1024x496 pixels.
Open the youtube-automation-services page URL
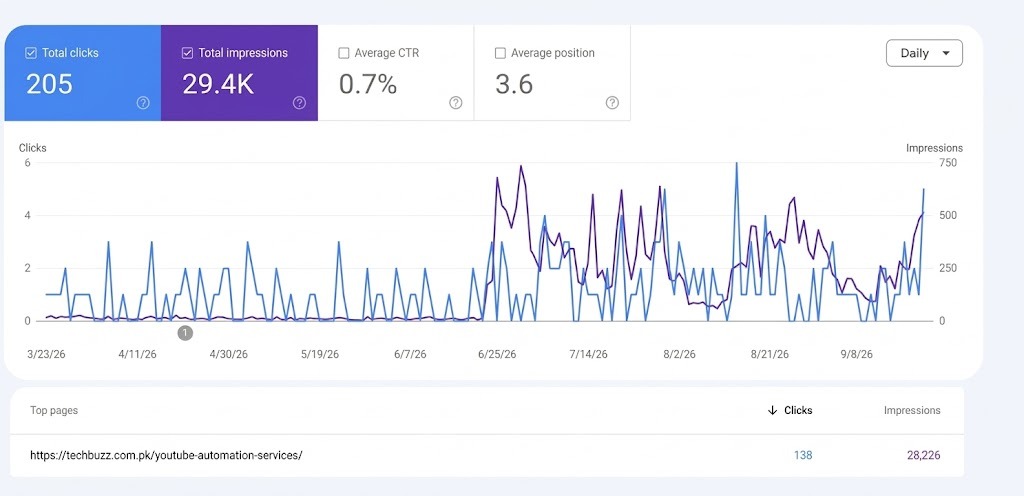[166, 456]
